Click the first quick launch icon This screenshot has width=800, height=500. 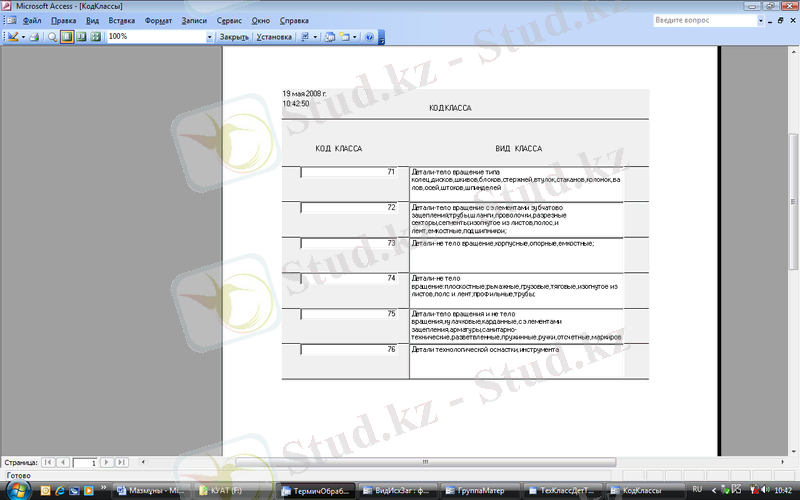[x=45, y=491]
